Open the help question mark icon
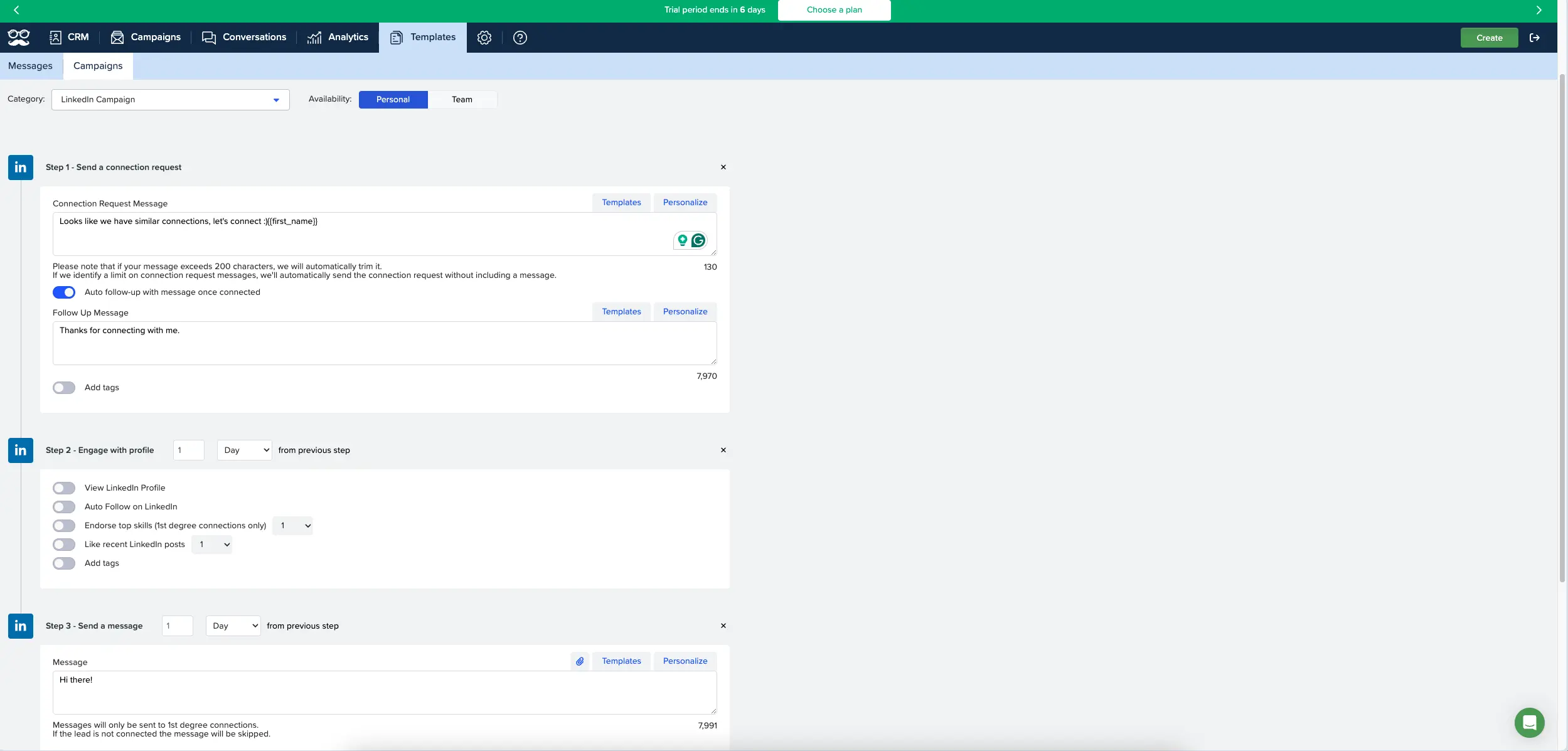Screen dimensions: 1568x751 [x=520, y=38]
